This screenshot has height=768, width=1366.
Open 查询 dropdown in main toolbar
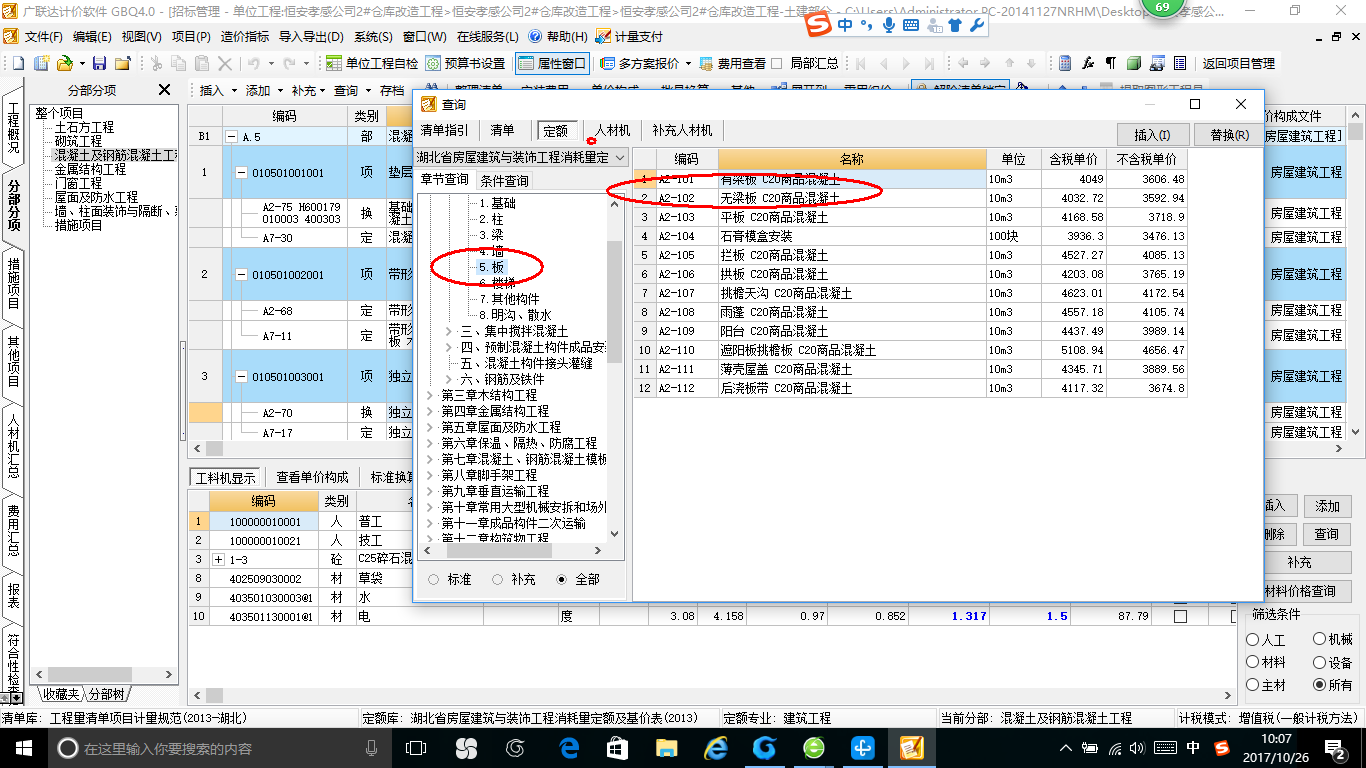point(366,90)
